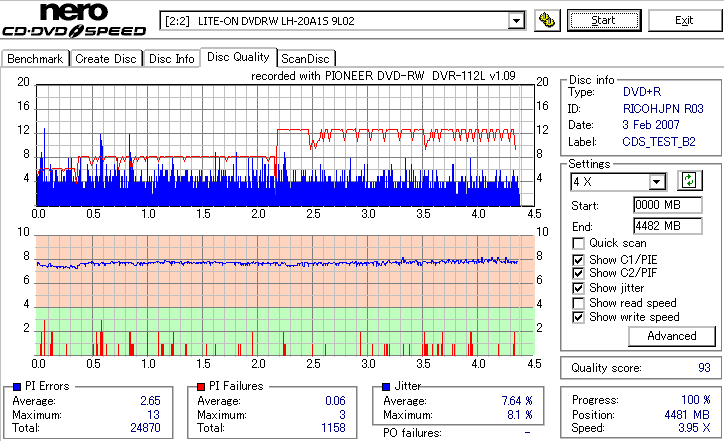Viewport: 724px width, 441px height.
Task: Click the PI Errors maximum 13 value
Action: (153, 415)
